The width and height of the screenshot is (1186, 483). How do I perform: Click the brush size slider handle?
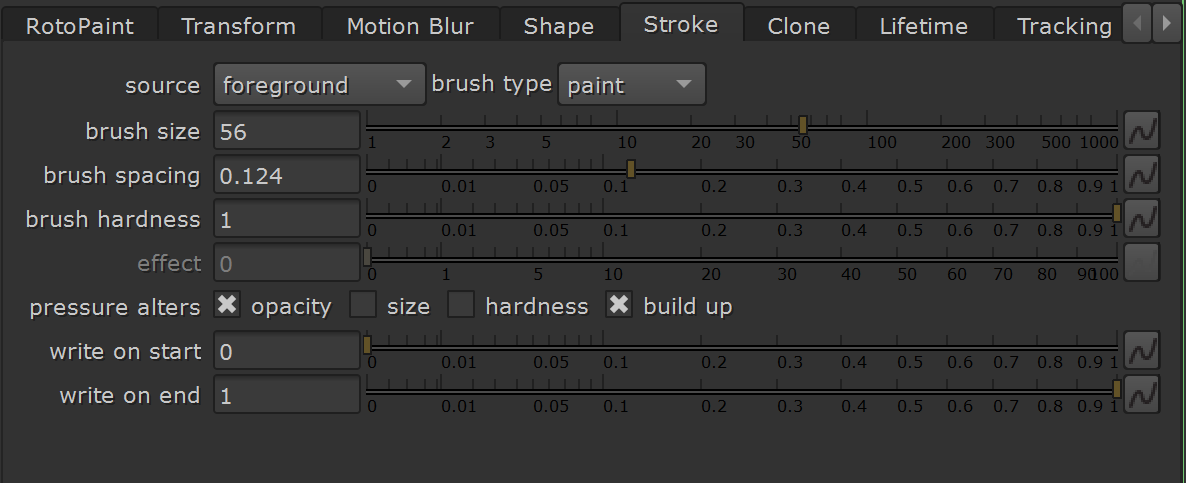(803, 125)
